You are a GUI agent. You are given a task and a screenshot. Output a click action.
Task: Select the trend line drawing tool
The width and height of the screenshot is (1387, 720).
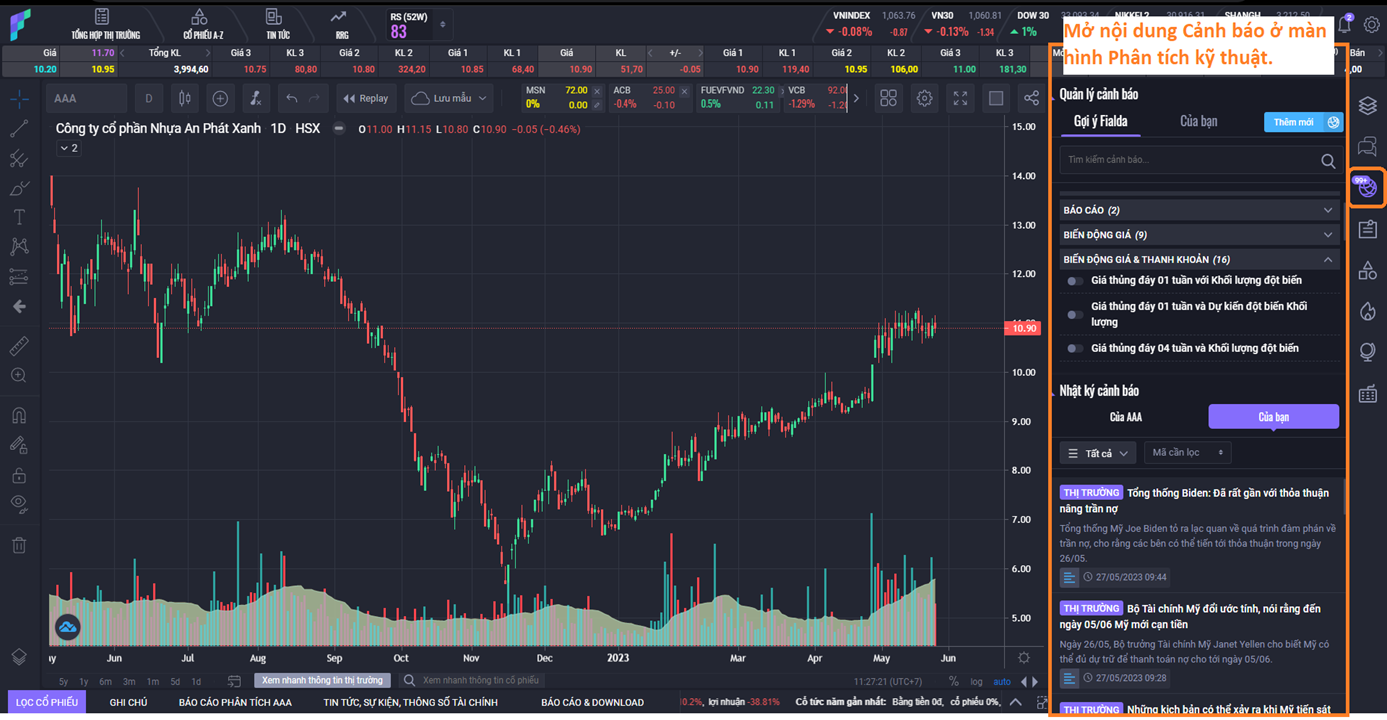click(x=19, y=129)
